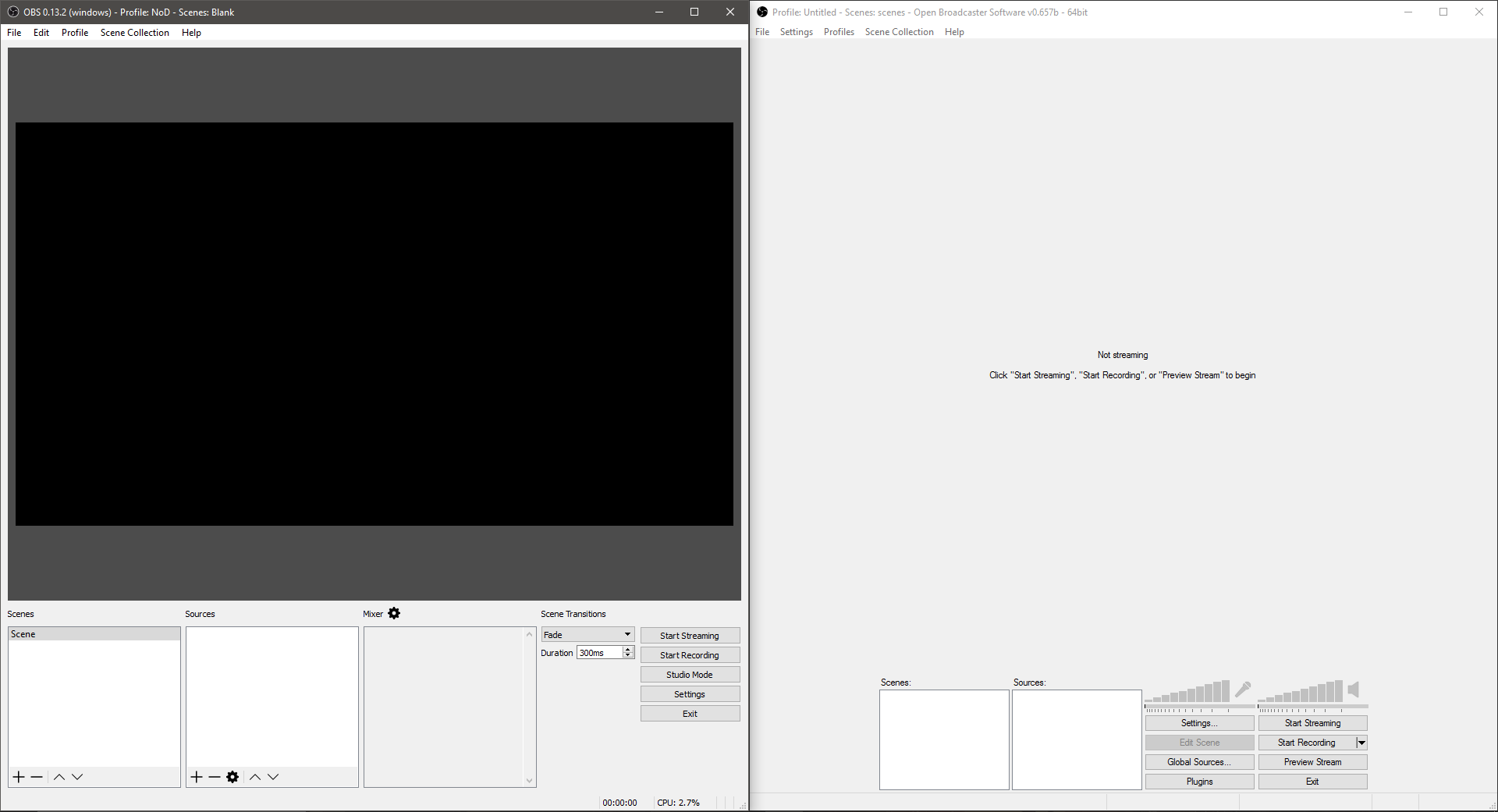Remove selected scene using the minus icon
This screenshot has width=1498, height=812.
click(36, 777)
